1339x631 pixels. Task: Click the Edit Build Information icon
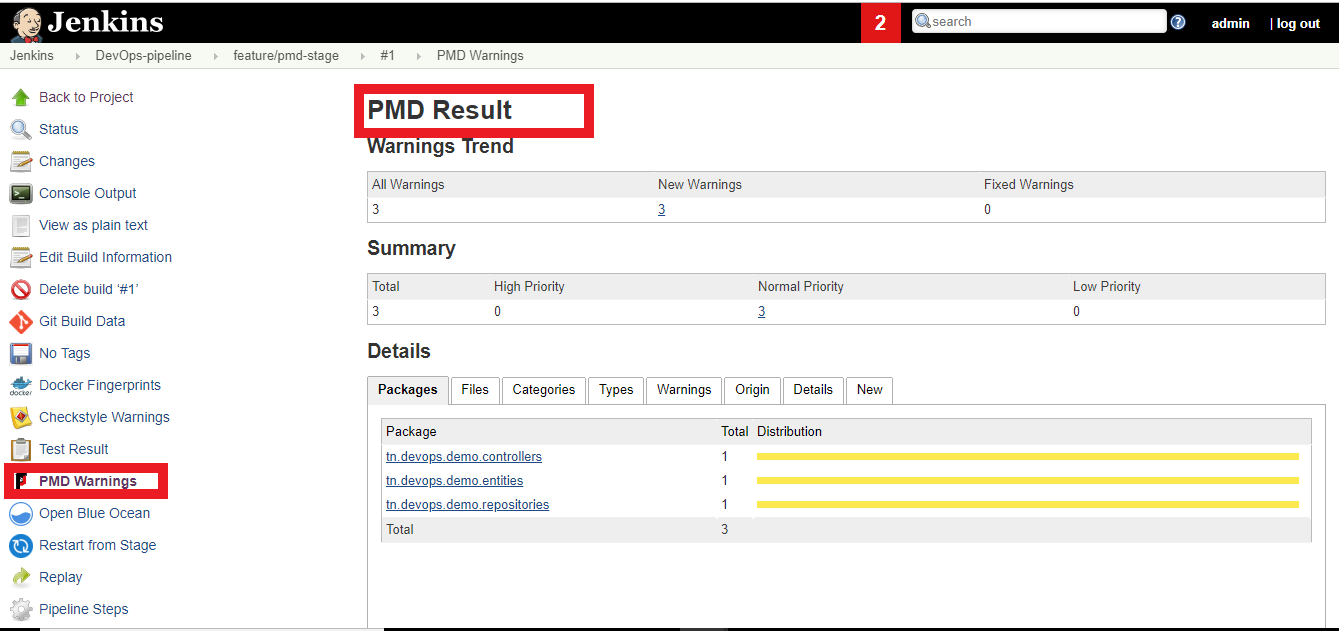21,257
